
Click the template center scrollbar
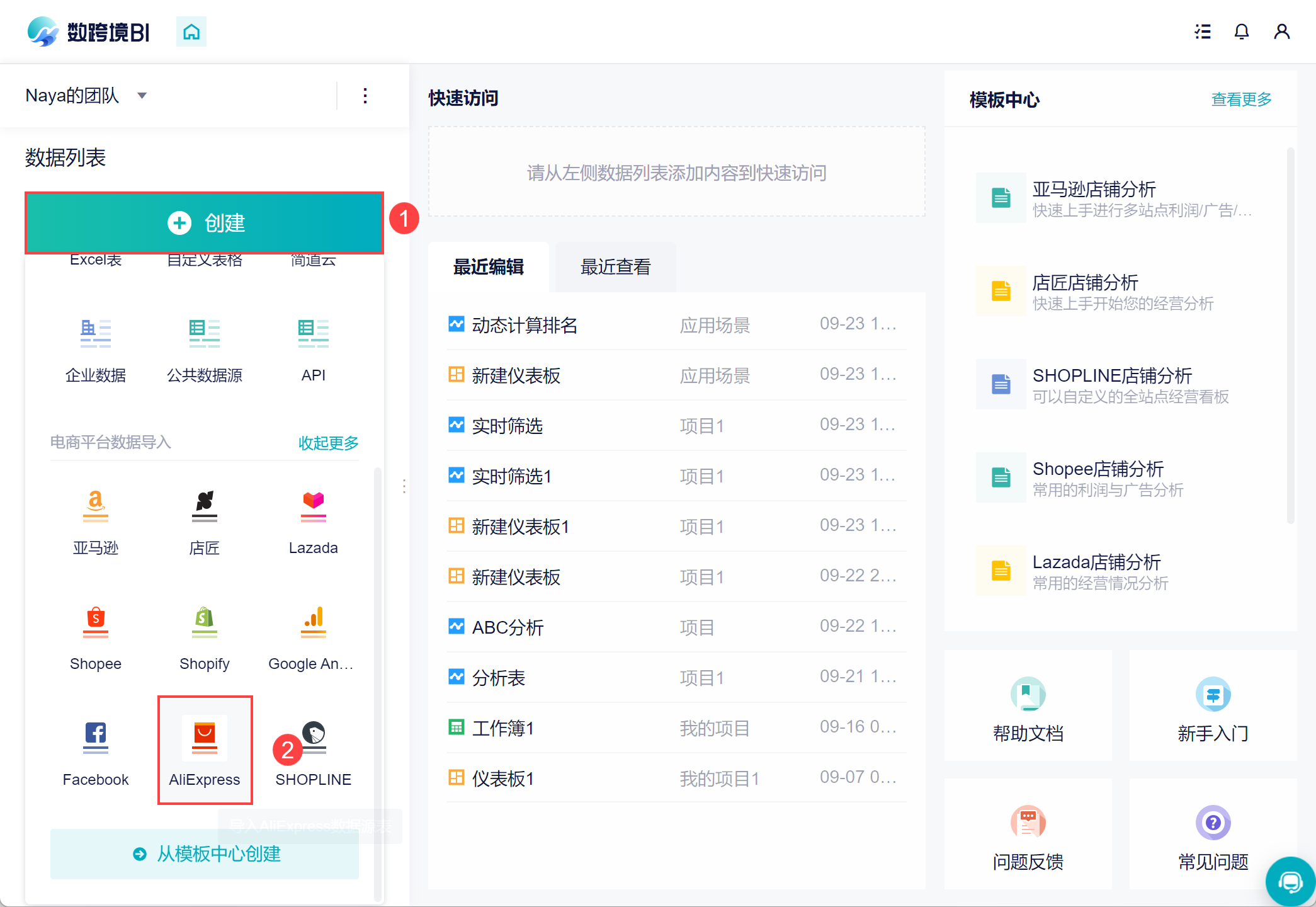1290,335
